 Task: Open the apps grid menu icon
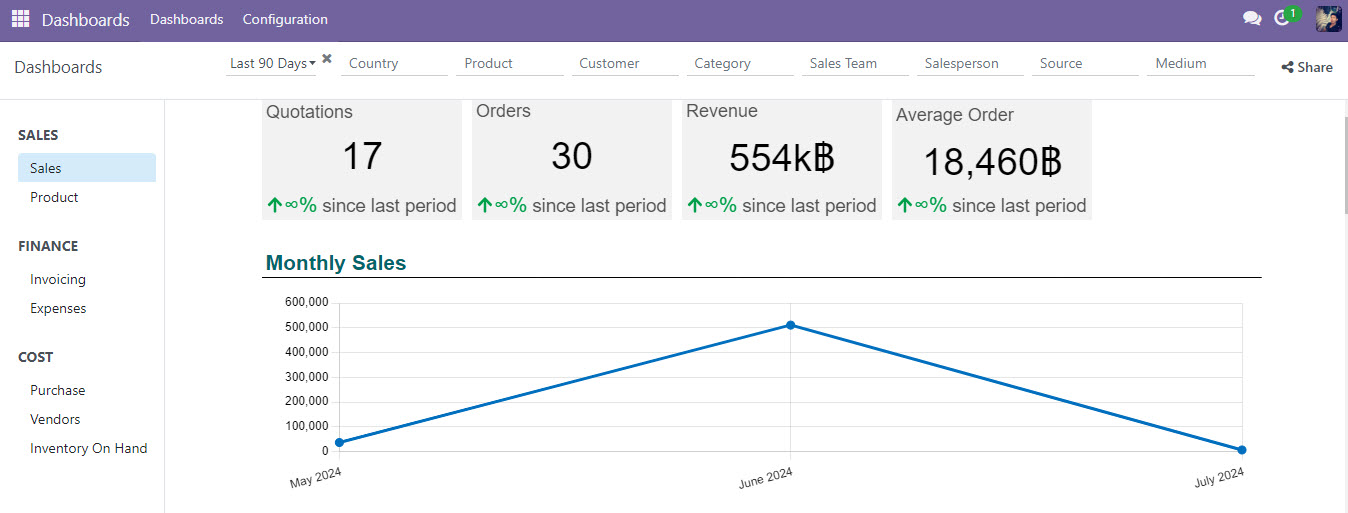(x=20, y=19)
